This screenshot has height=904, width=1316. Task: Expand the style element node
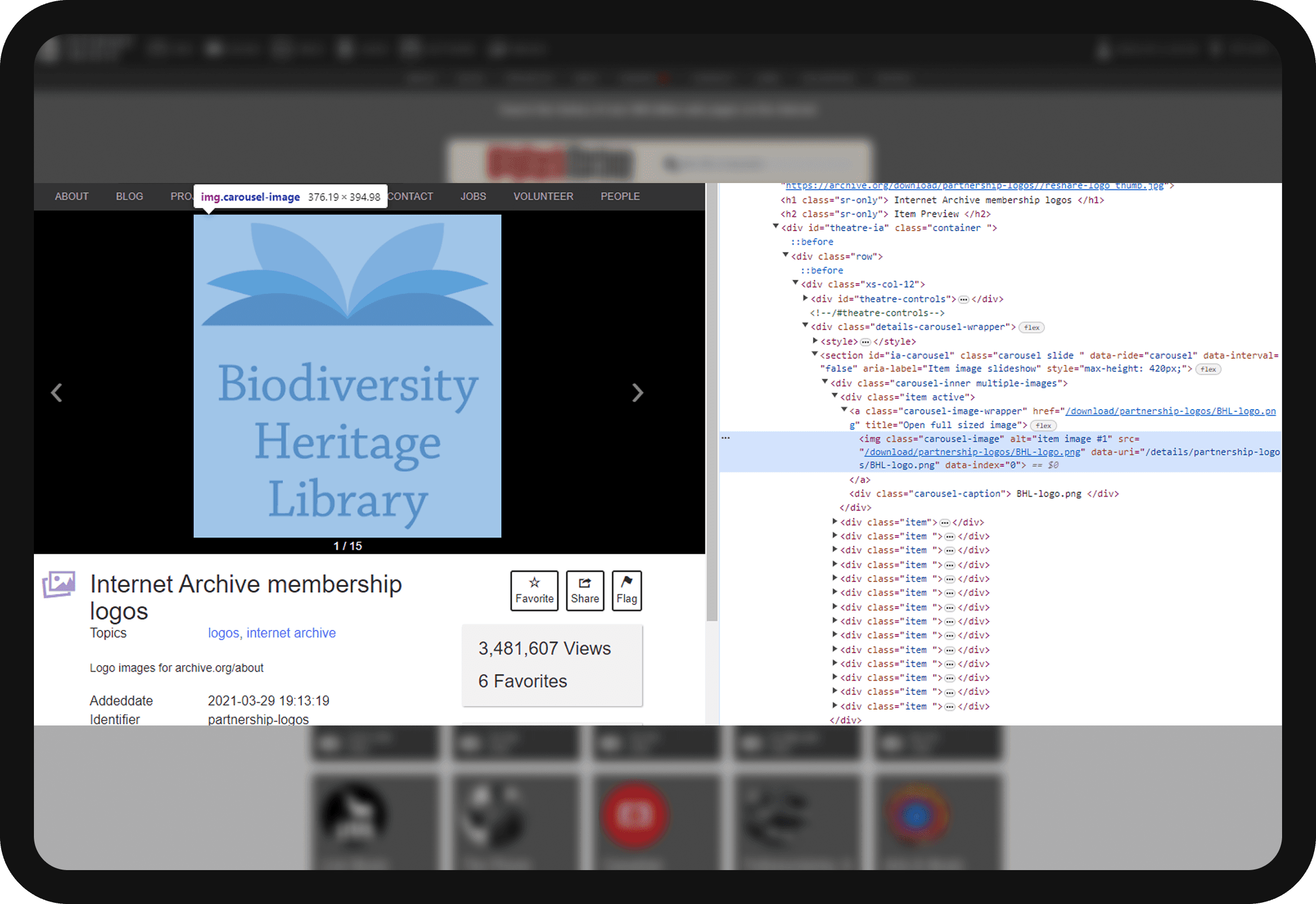815,341
